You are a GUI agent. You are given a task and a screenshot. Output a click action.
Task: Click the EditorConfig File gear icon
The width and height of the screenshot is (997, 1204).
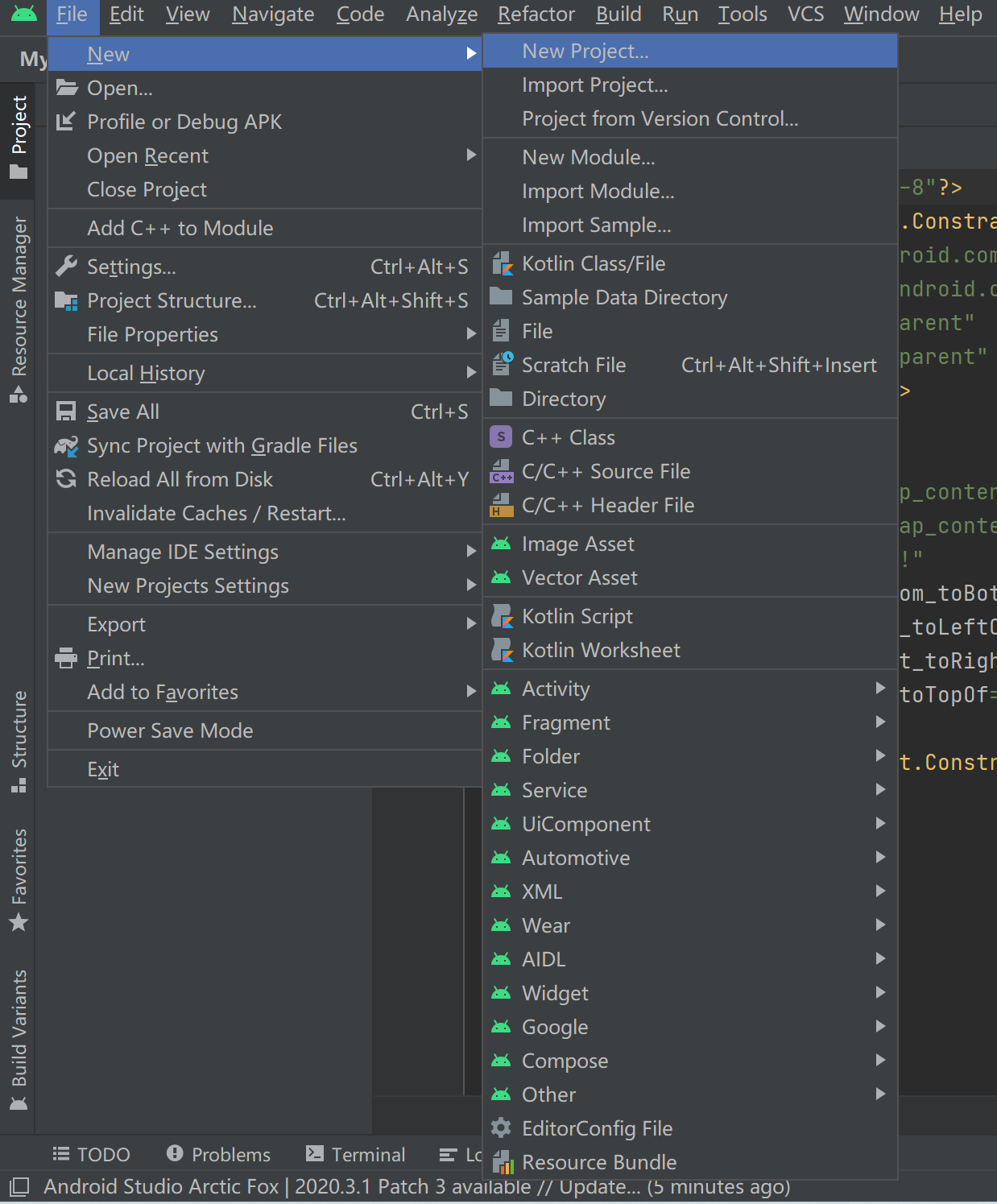(x=501, y=1128)
